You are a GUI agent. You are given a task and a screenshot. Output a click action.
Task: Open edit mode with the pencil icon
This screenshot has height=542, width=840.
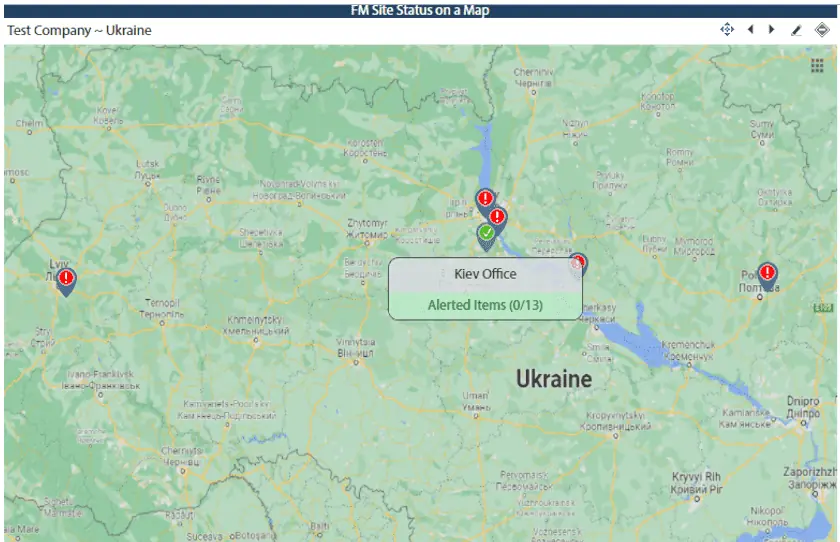796,31
